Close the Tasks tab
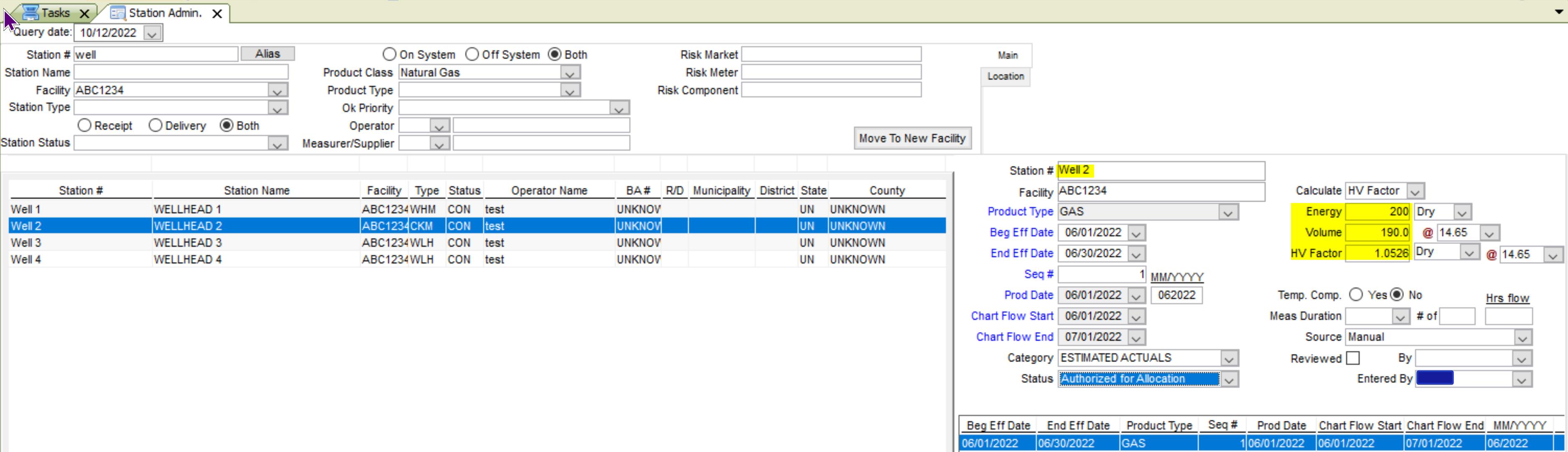The height and width of the screenshot is (452, 1568). tap(84, 13)
